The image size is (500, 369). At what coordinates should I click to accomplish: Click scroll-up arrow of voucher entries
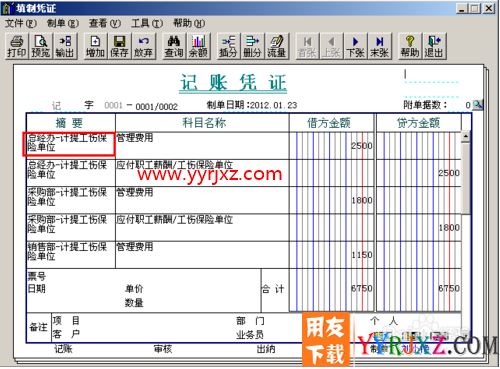click(x=466, y=137)
